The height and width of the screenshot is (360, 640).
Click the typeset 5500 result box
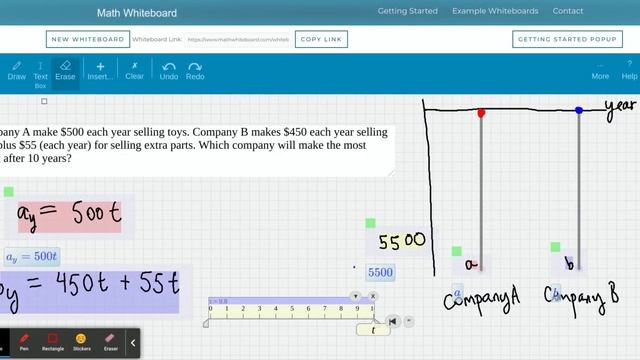[x=380, y=272]
